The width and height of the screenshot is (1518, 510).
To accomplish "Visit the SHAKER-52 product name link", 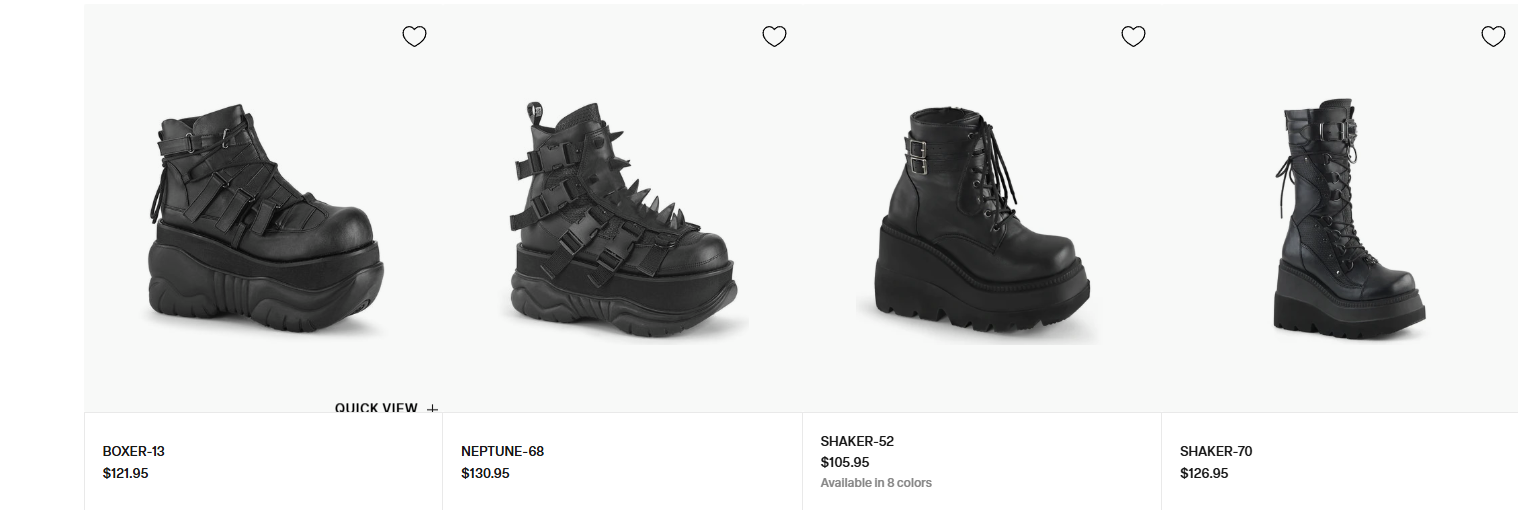I will coord(857,441).
